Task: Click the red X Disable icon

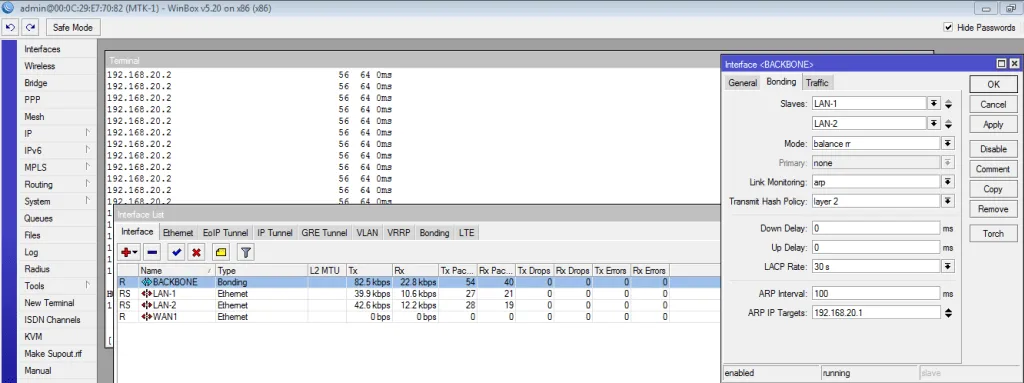Action: click(x=196, y=252)
